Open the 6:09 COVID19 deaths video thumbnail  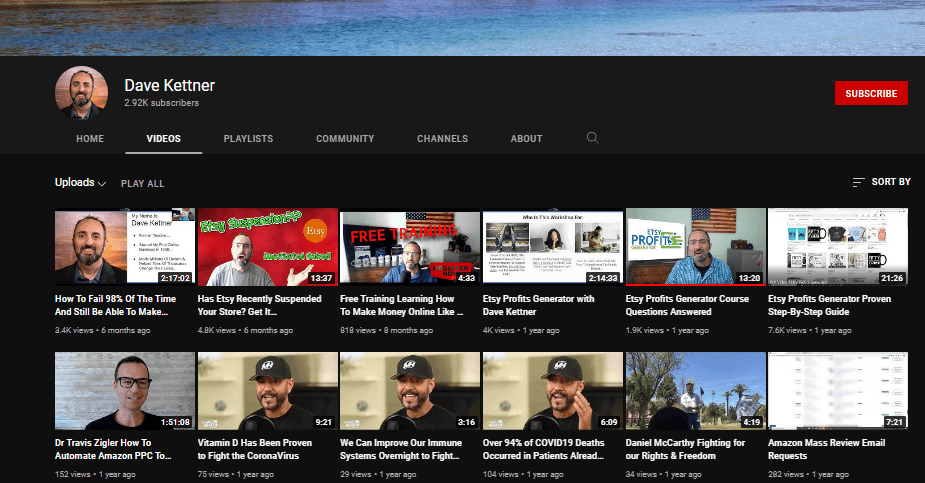[x=553, y=390]
